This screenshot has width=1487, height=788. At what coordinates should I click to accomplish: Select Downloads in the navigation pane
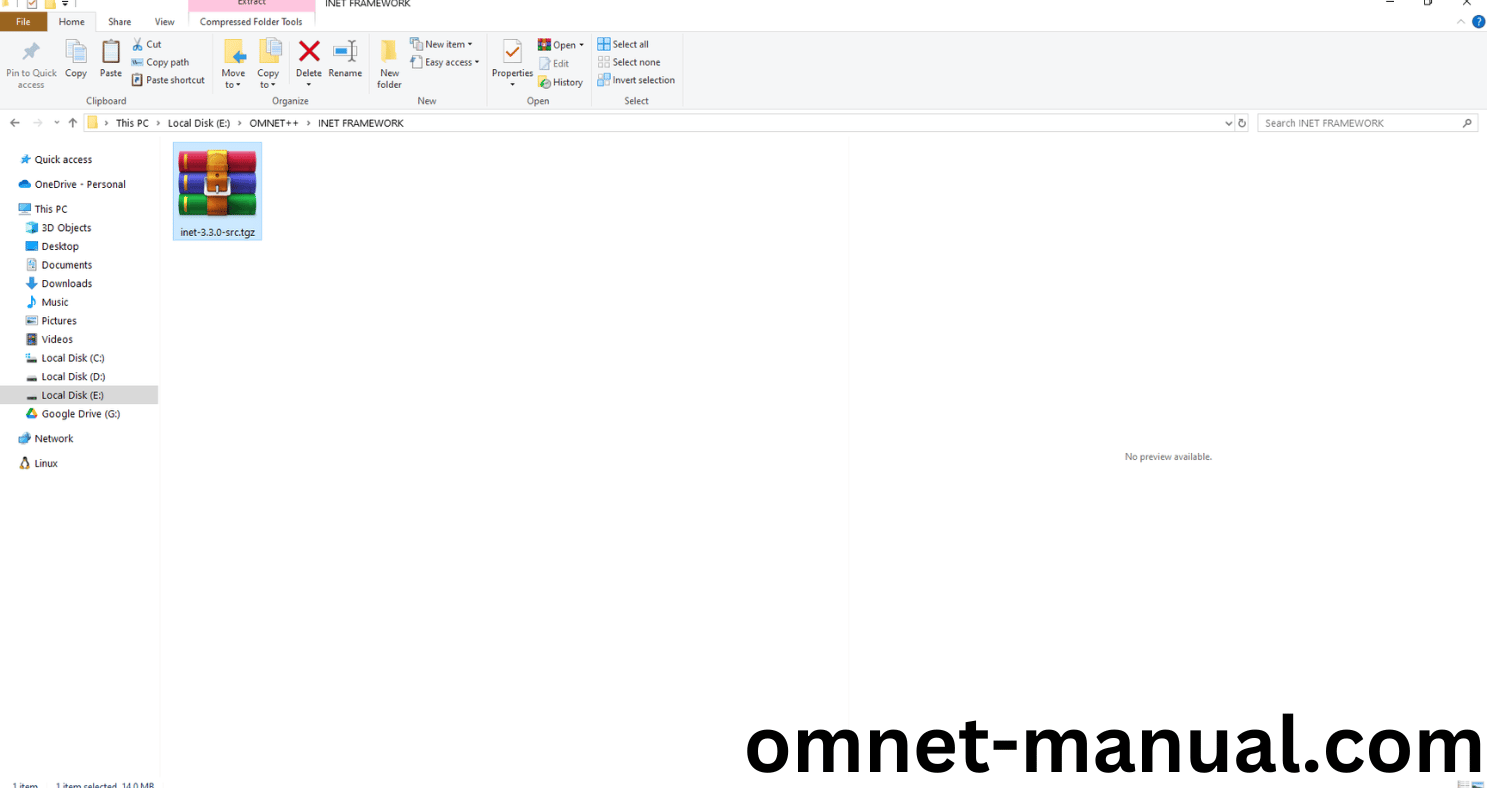(67, 283)
